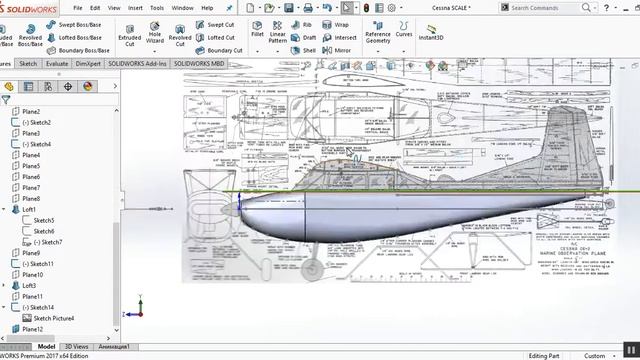The width and height of the screenshot is (640, 360).
Task: Open the New document dropdown arrow
Action: 259,8
